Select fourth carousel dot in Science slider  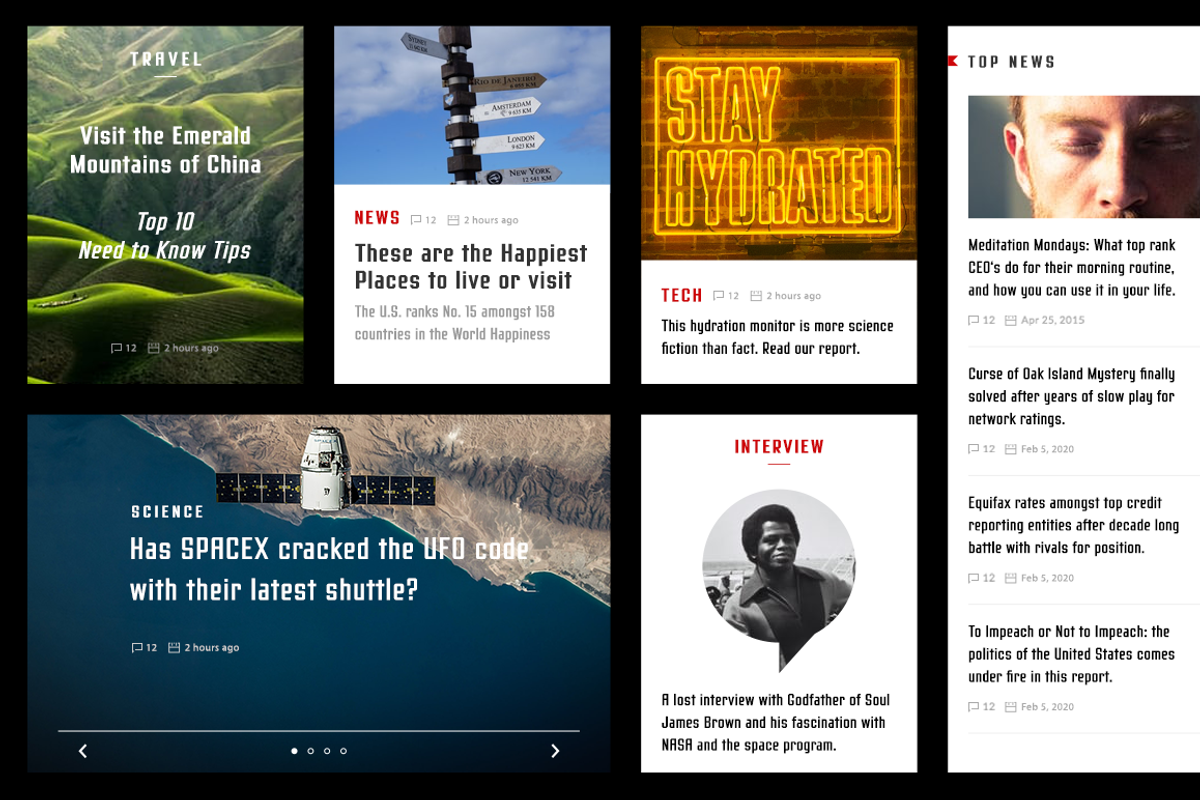(x=343, y=751)
